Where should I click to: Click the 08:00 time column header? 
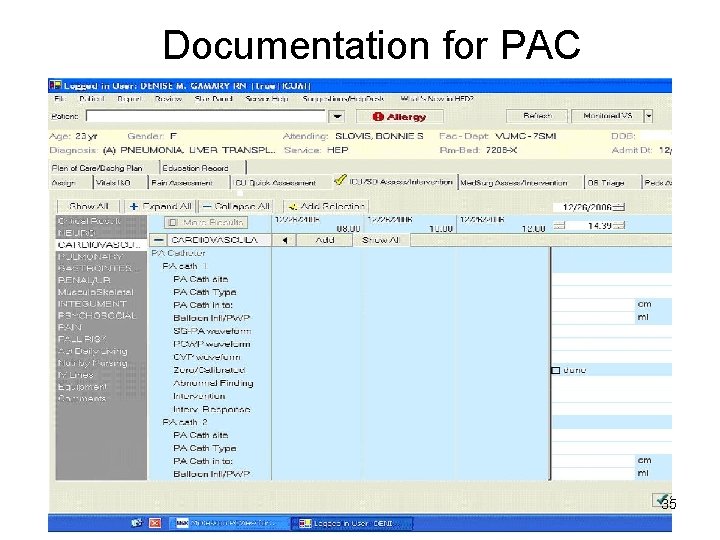coord(317,224)
